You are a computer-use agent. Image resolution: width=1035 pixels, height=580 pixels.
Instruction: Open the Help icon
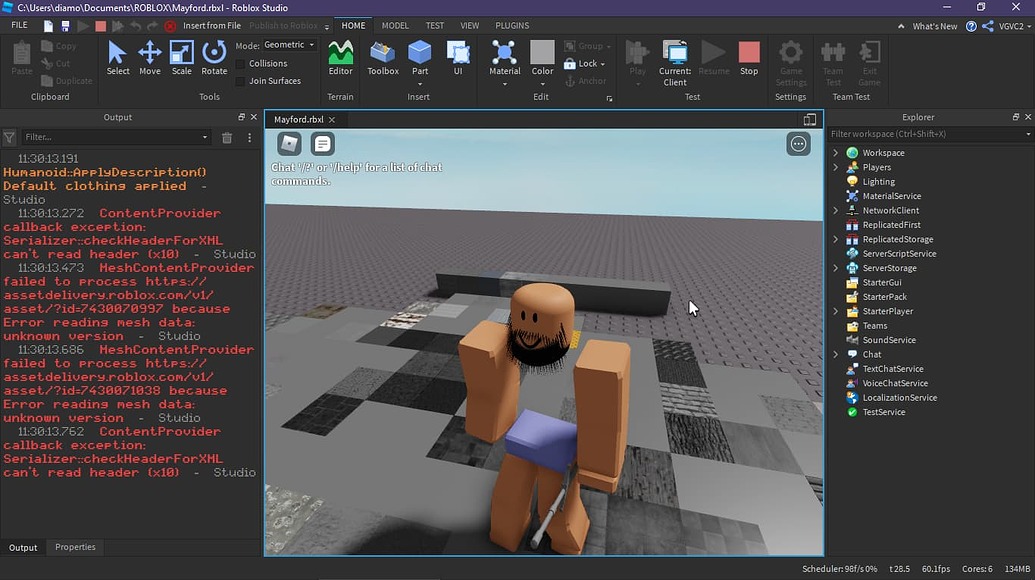click(x=971, y=26)
